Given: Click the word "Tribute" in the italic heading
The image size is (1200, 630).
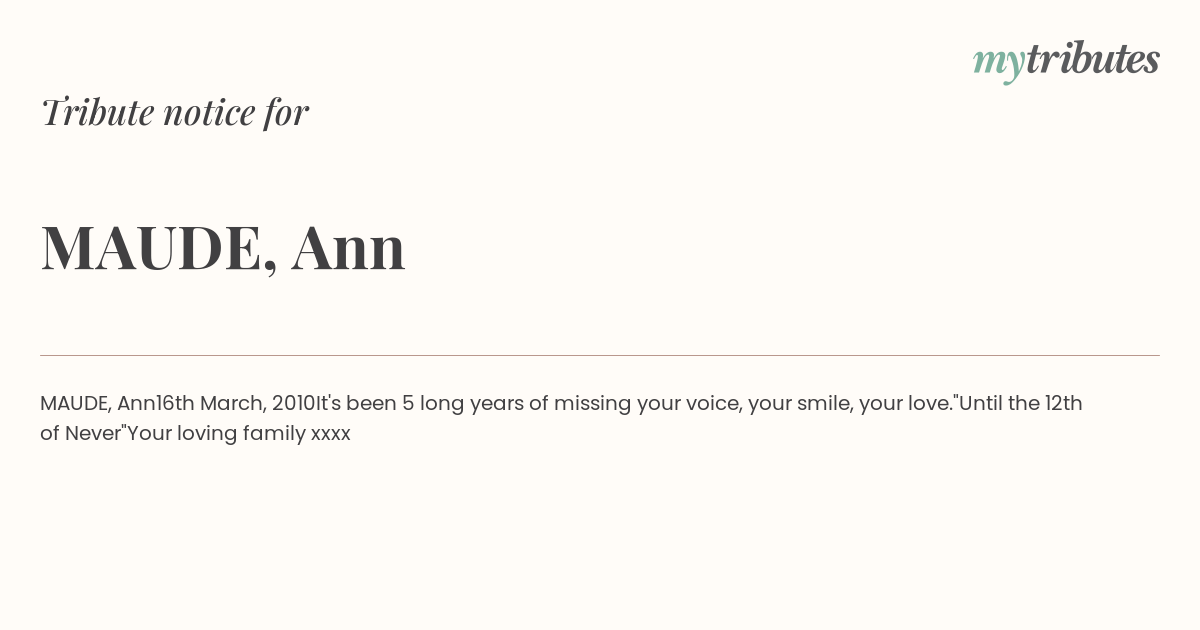Looking at the screenshot, I should 98,112.
